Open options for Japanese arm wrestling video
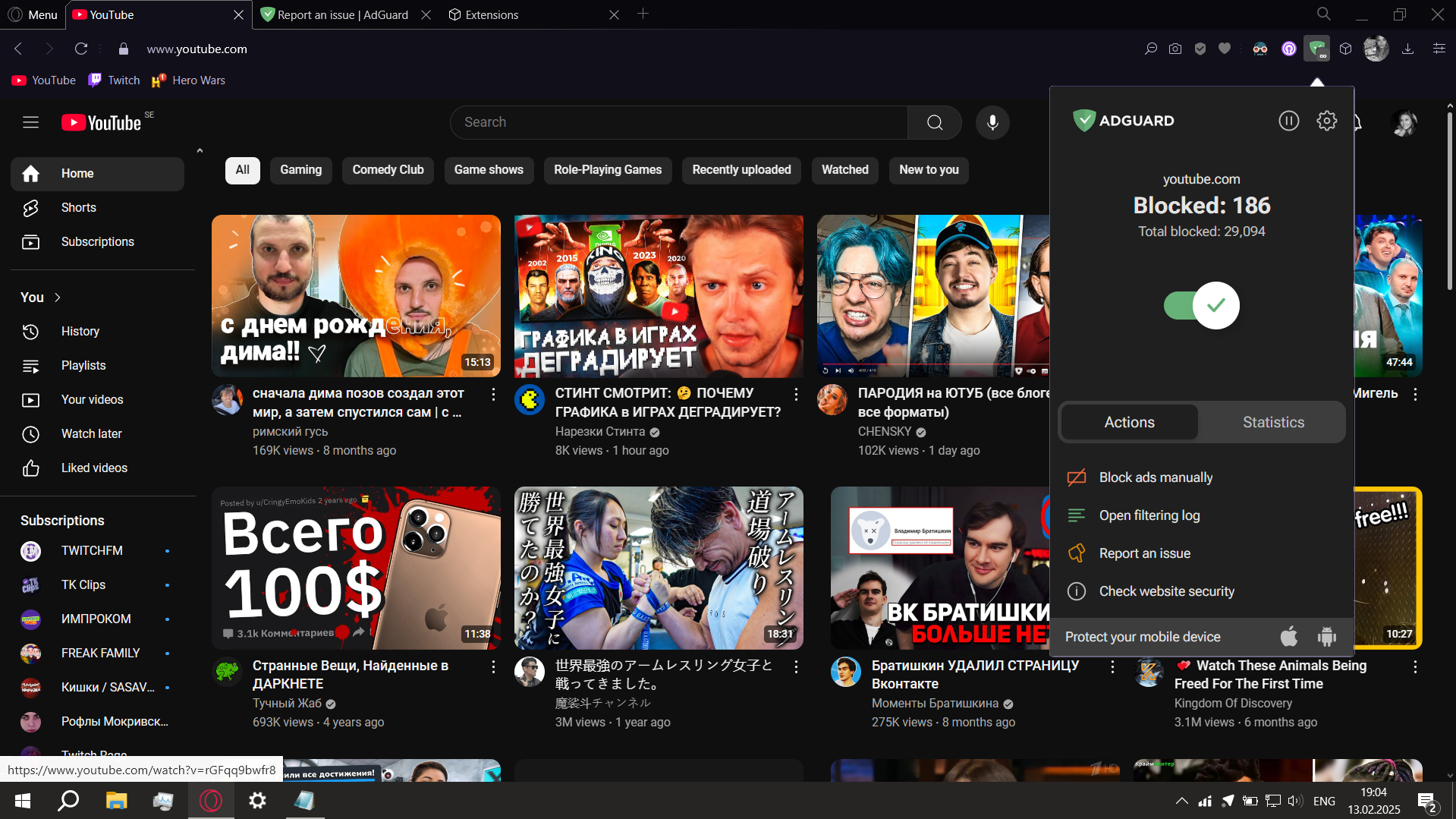1456x819 pixels. (x=796, y=667)
